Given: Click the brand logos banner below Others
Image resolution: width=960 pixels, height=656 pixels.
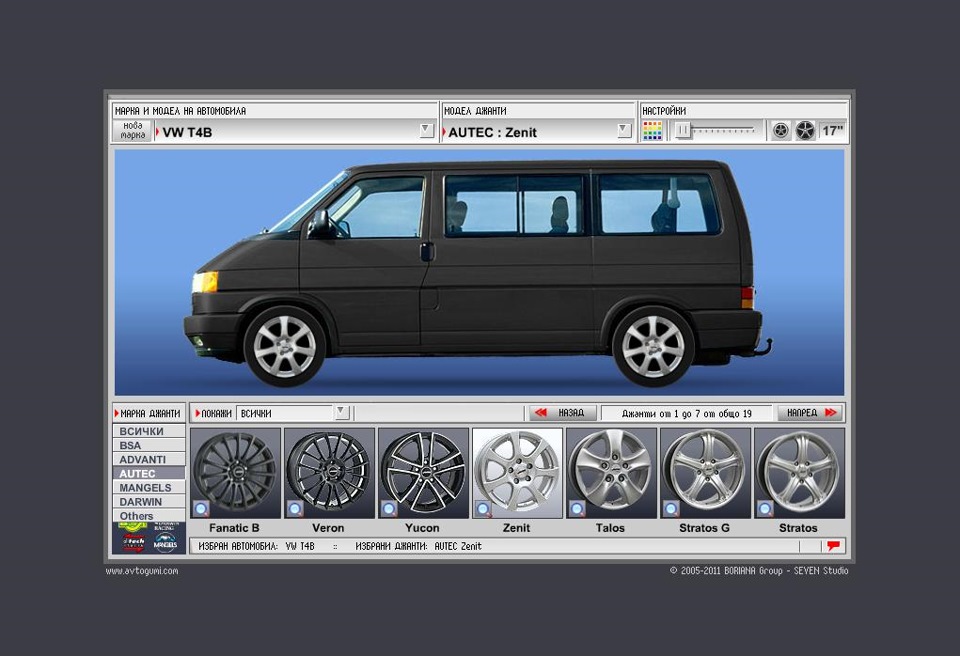Looking at the screenshot, I should click(149, 538).
